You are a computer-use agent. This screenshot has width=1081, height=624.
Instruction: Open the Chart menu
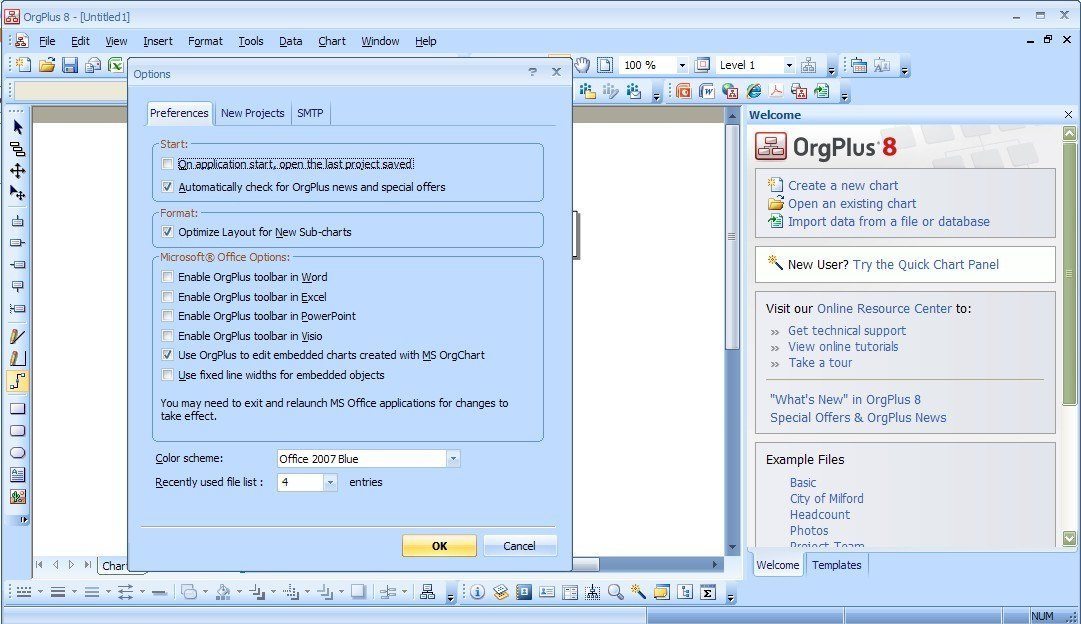point(332,41)
